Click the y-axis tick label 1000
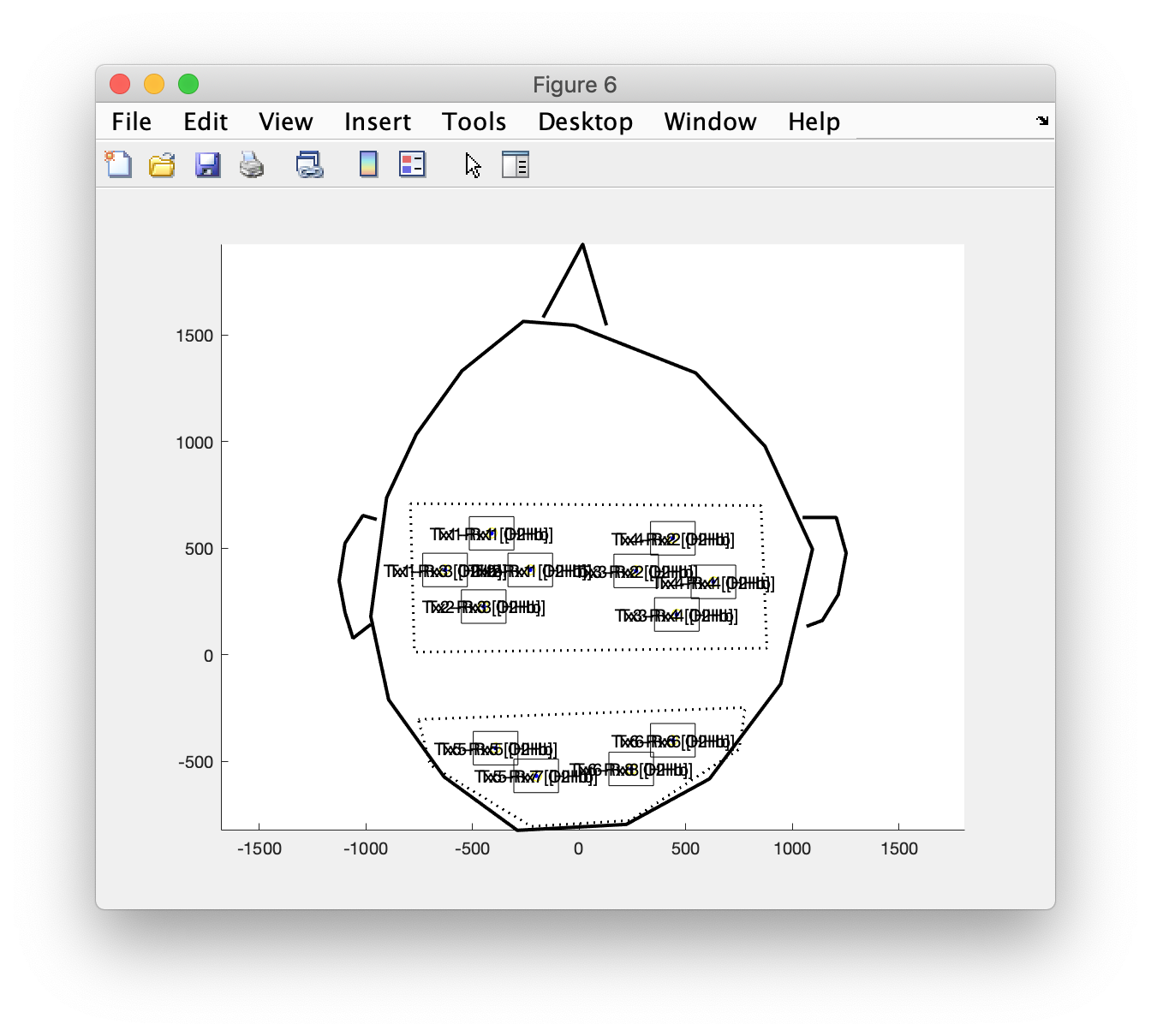1151x1036 pixels. point(194,442)
